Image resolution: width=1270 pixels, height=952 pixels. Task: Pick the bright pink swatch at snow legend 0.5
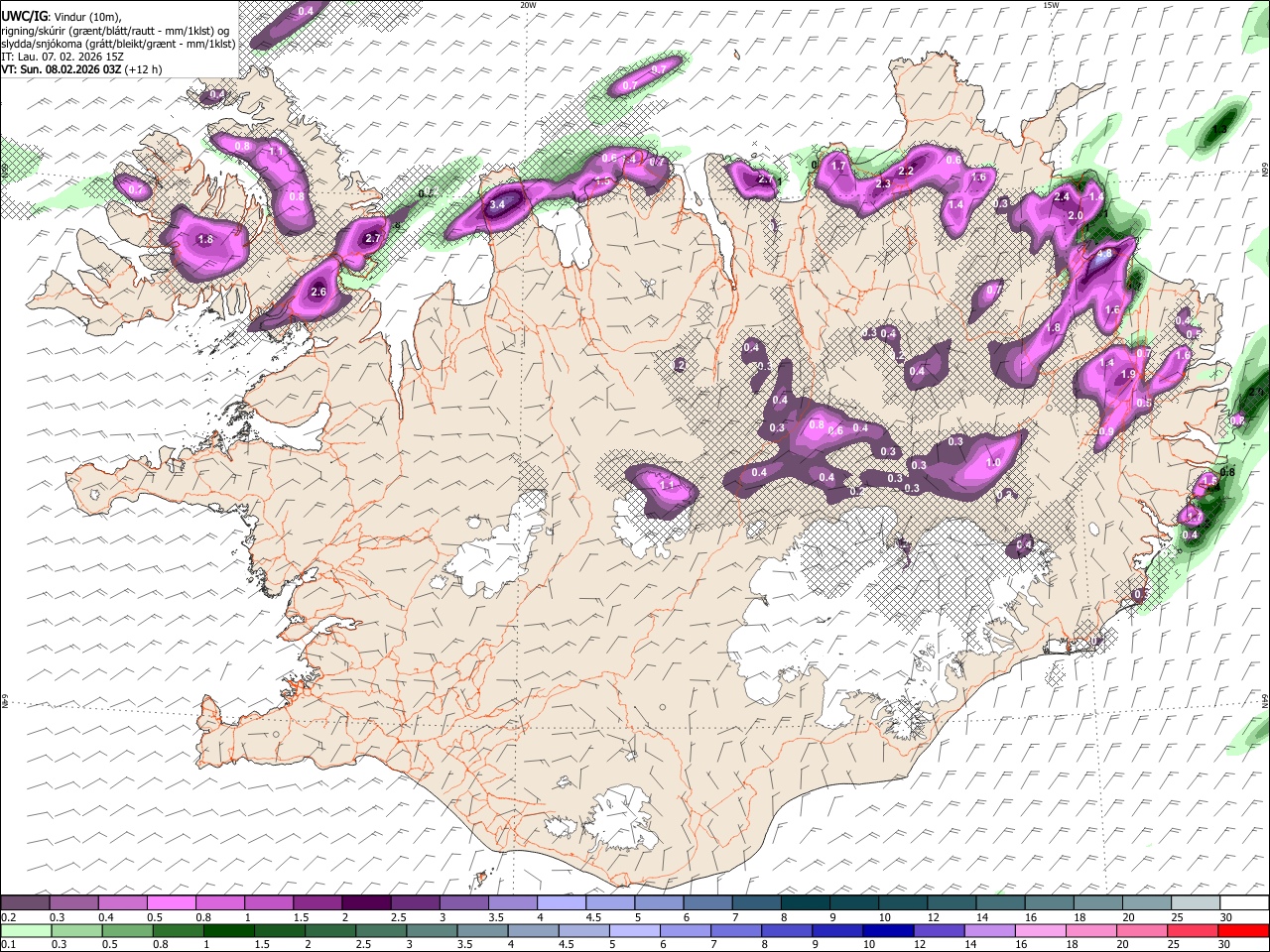coord(171,903)
